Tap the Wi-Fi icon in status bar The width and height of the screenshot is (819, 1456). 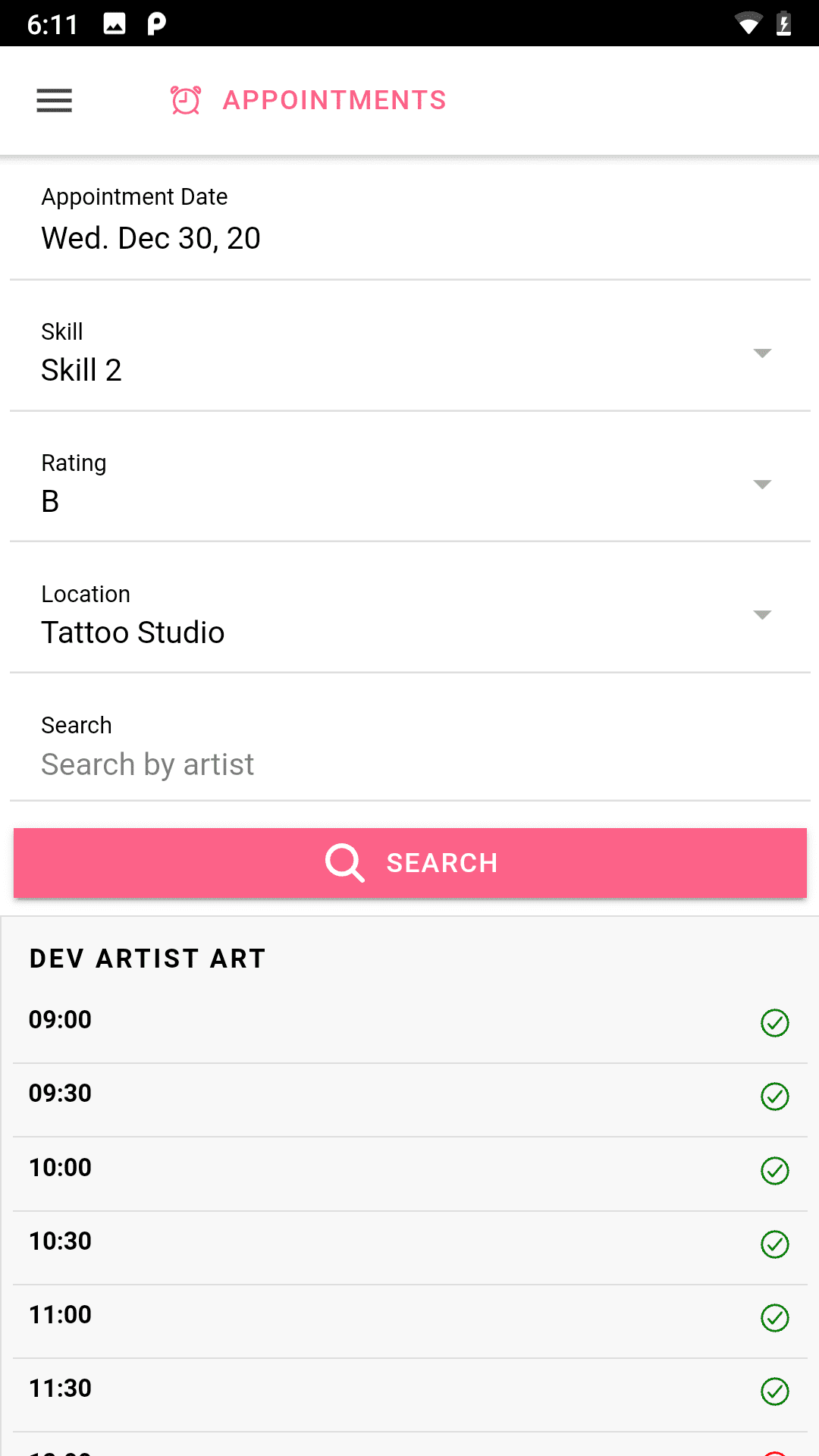coord(748,24)
